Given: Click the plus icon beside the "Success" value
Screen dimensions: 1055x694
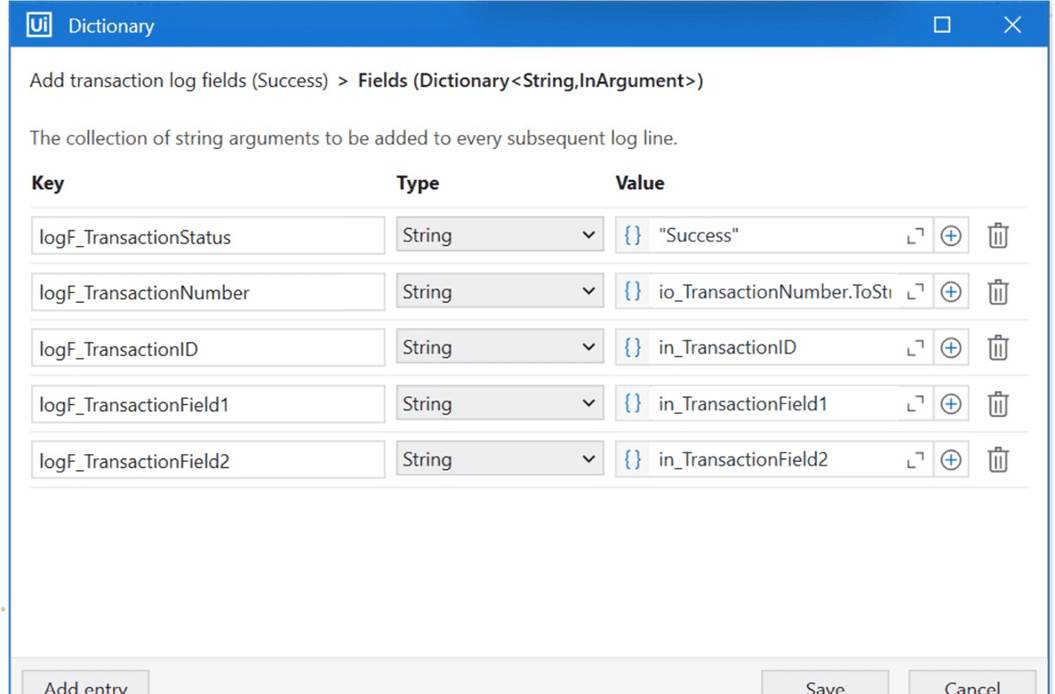Looking at the screenshot, I should [951, 235].
